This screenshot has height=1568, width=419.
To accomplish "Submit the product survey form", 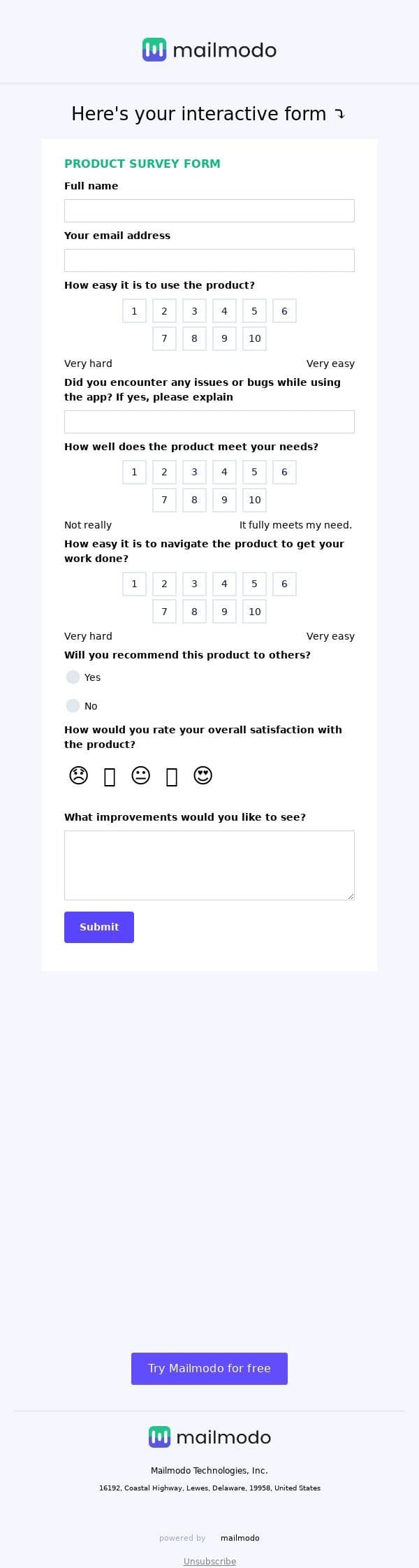I will [x=99, y=927].
